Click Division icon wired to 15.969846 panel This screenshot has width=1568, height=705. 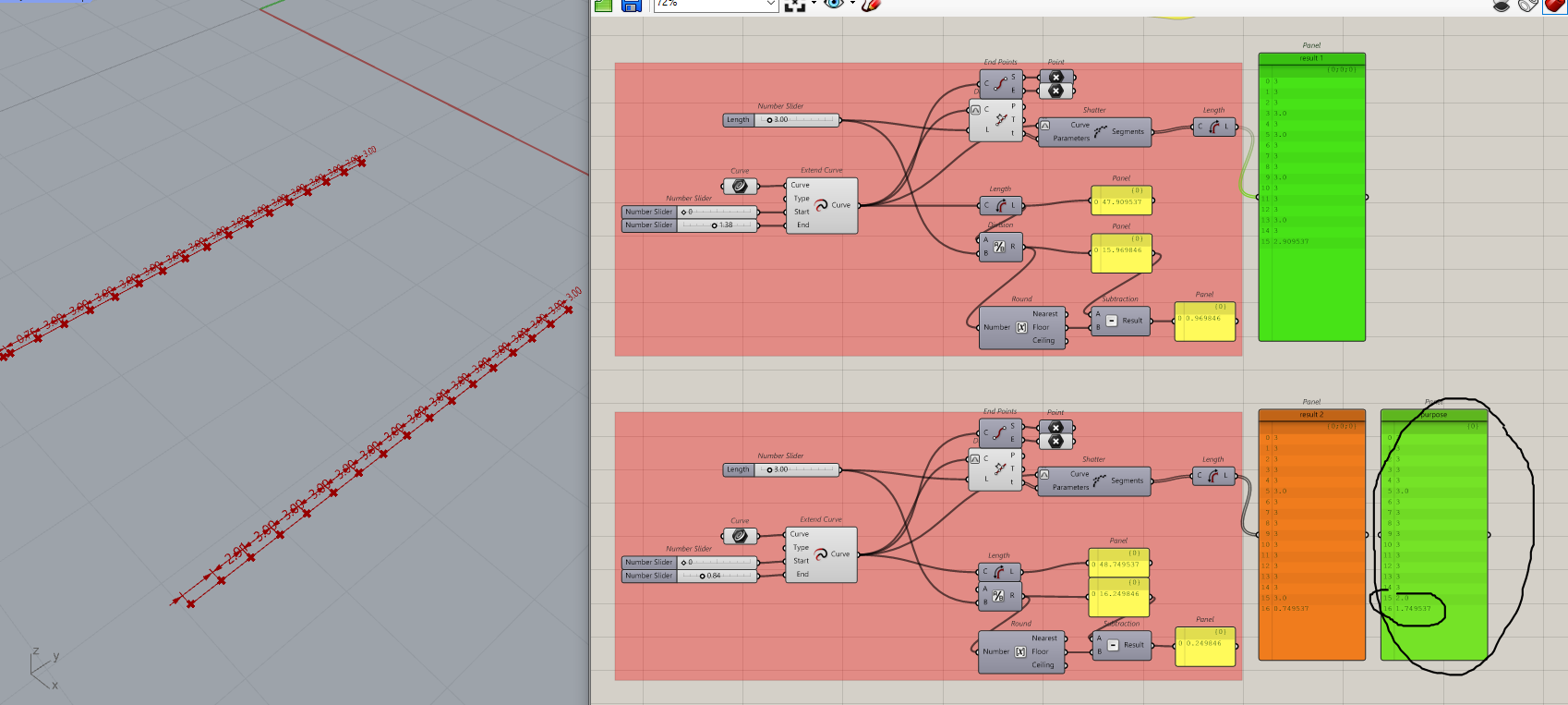pos(999,247)
